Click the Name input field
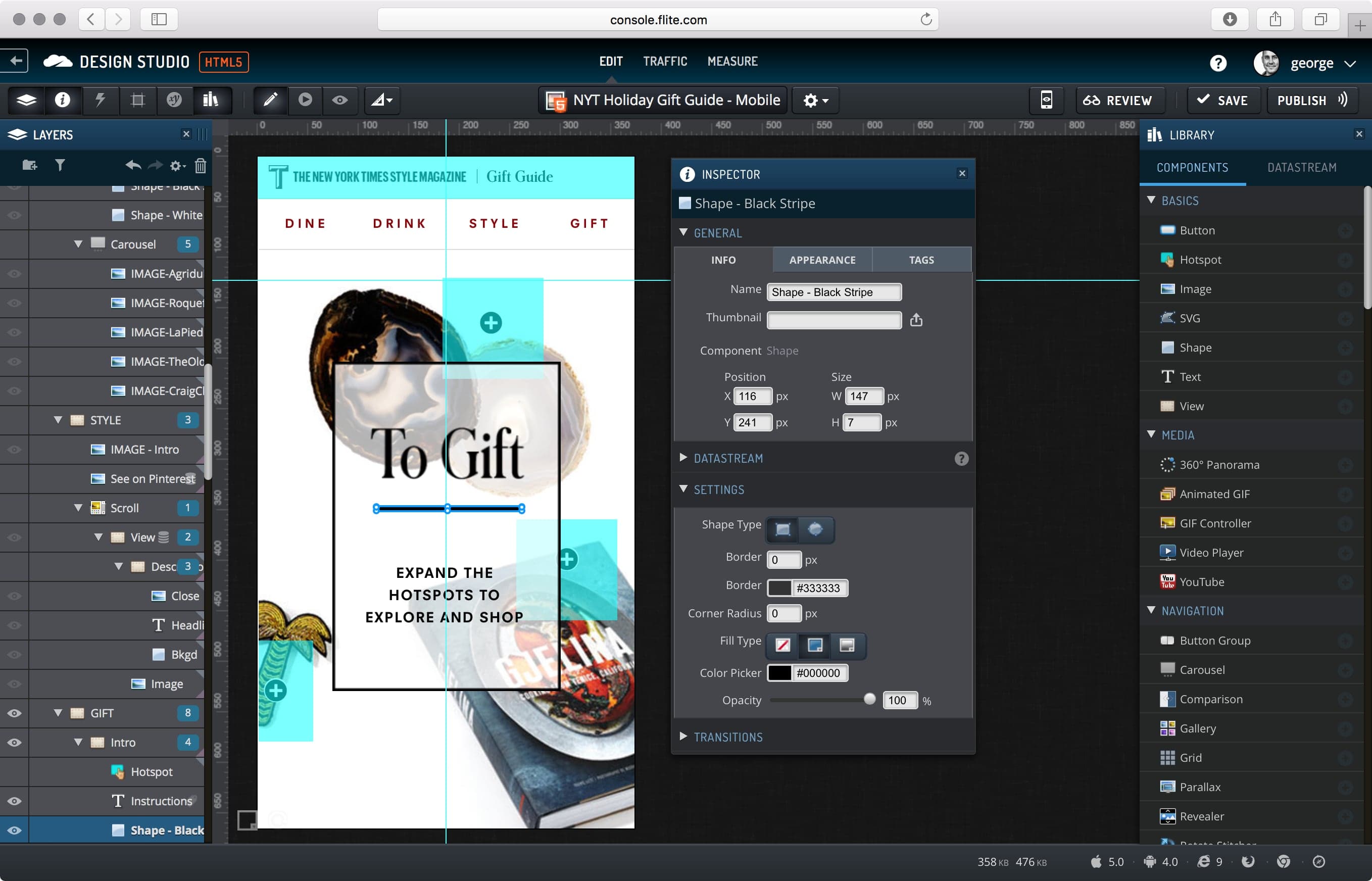1372x881 pixels. (x=834, y=292)
